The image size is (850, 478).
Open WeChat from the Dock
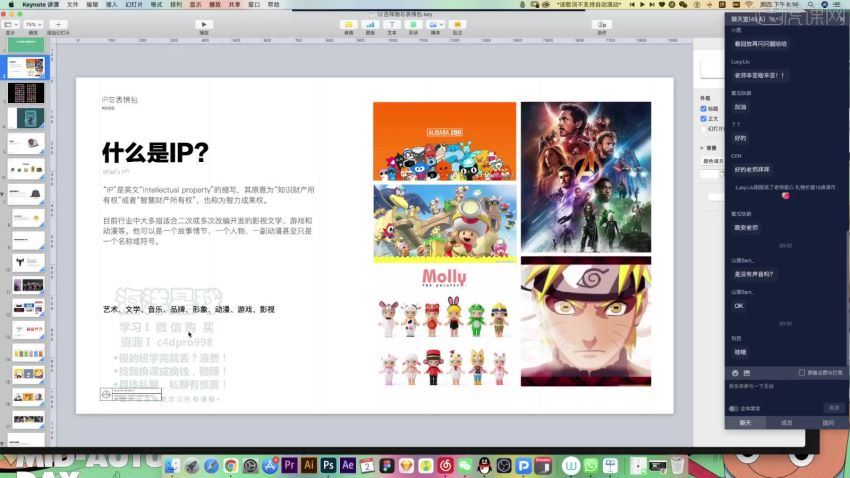click(465, 465)
